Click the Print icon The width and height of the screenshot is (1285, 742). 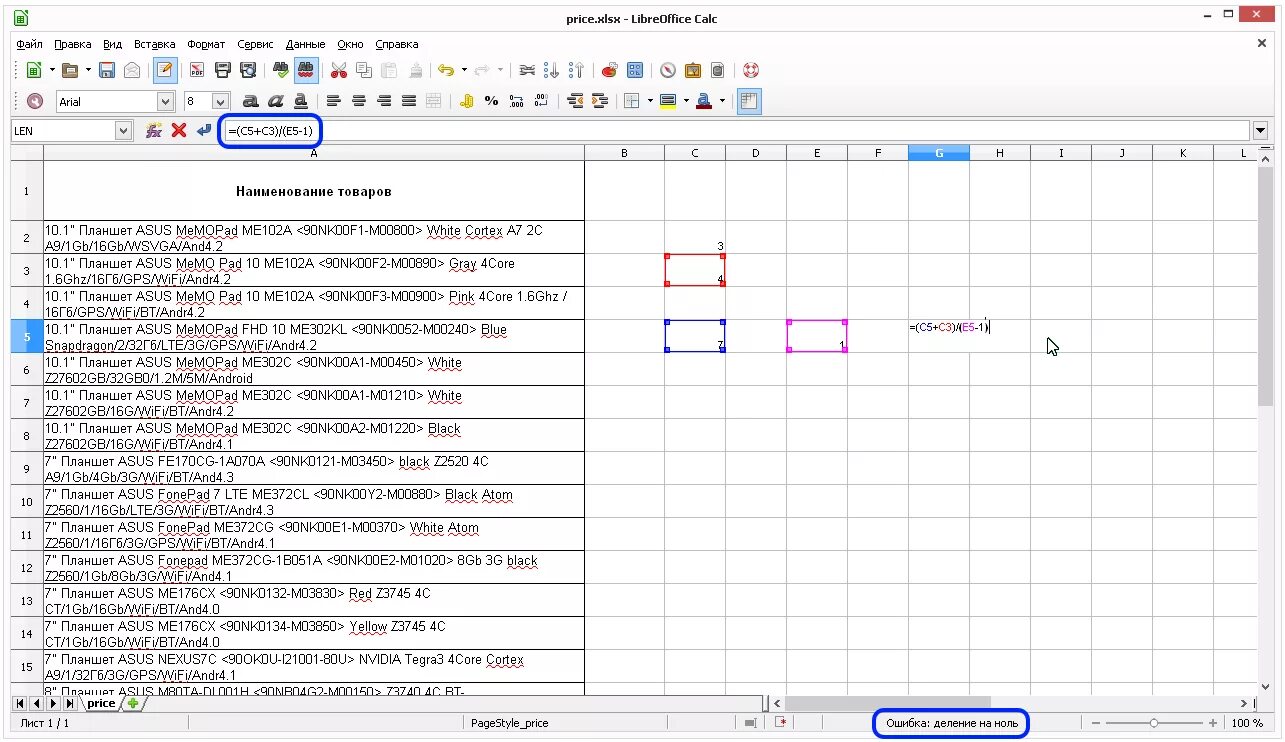pyautogui.click(x=223, y=70)
